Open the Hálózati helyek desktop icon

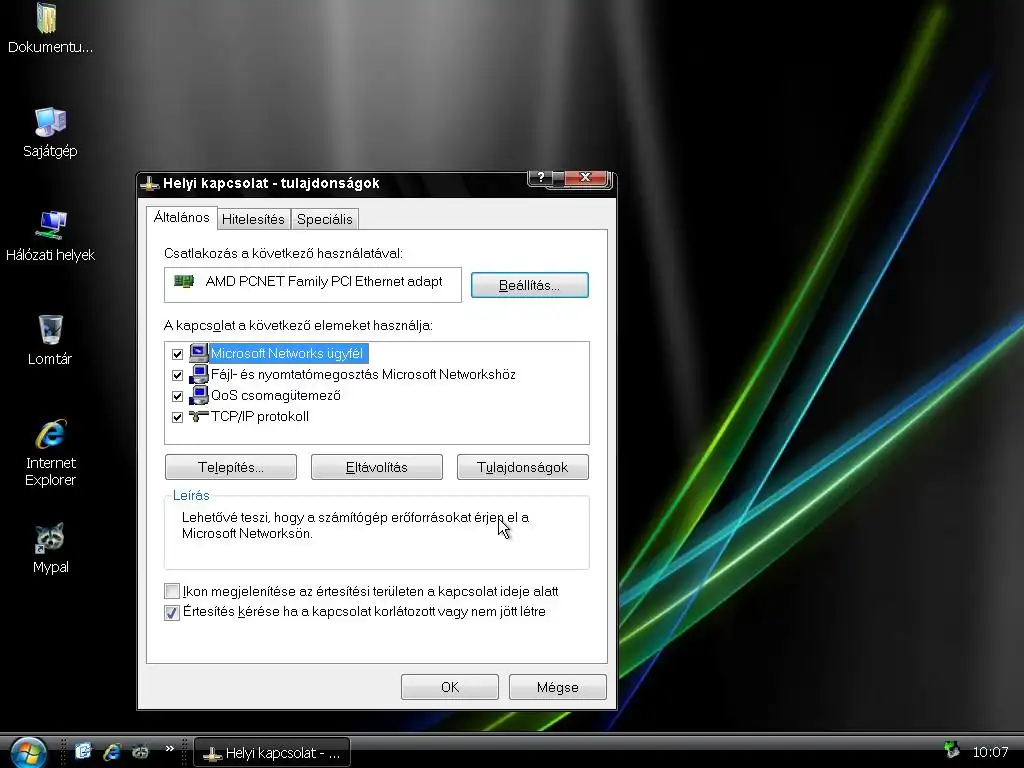50,225
